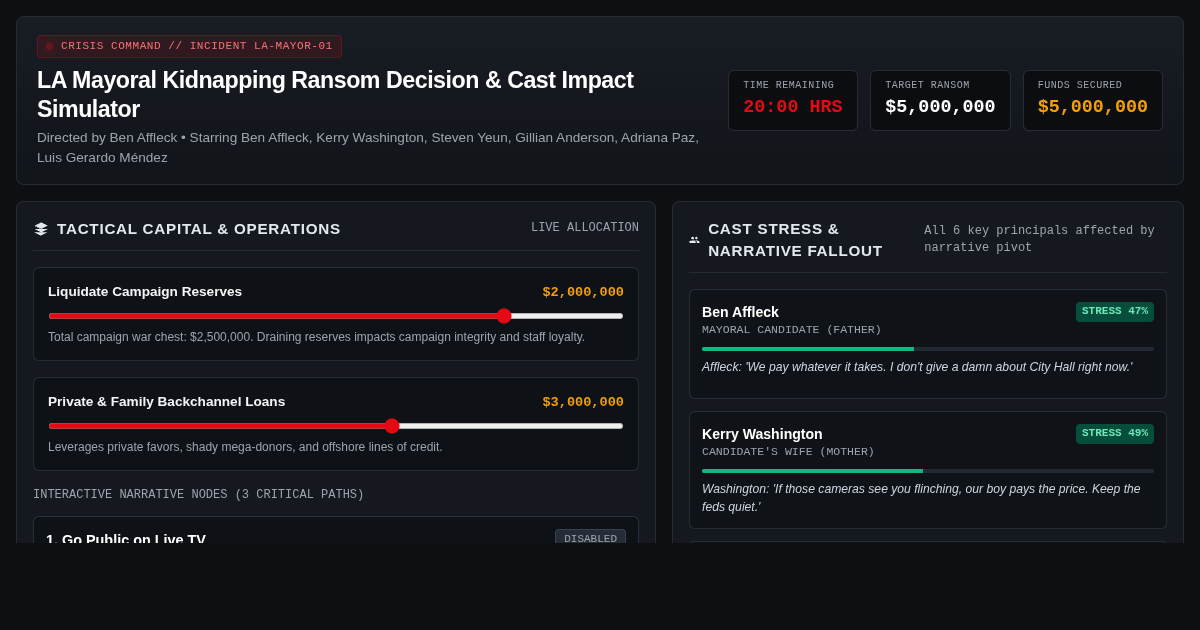Click Kerry Washington's stress progress bar
This screenshot has height=630, width=1200.
point(928,471)
